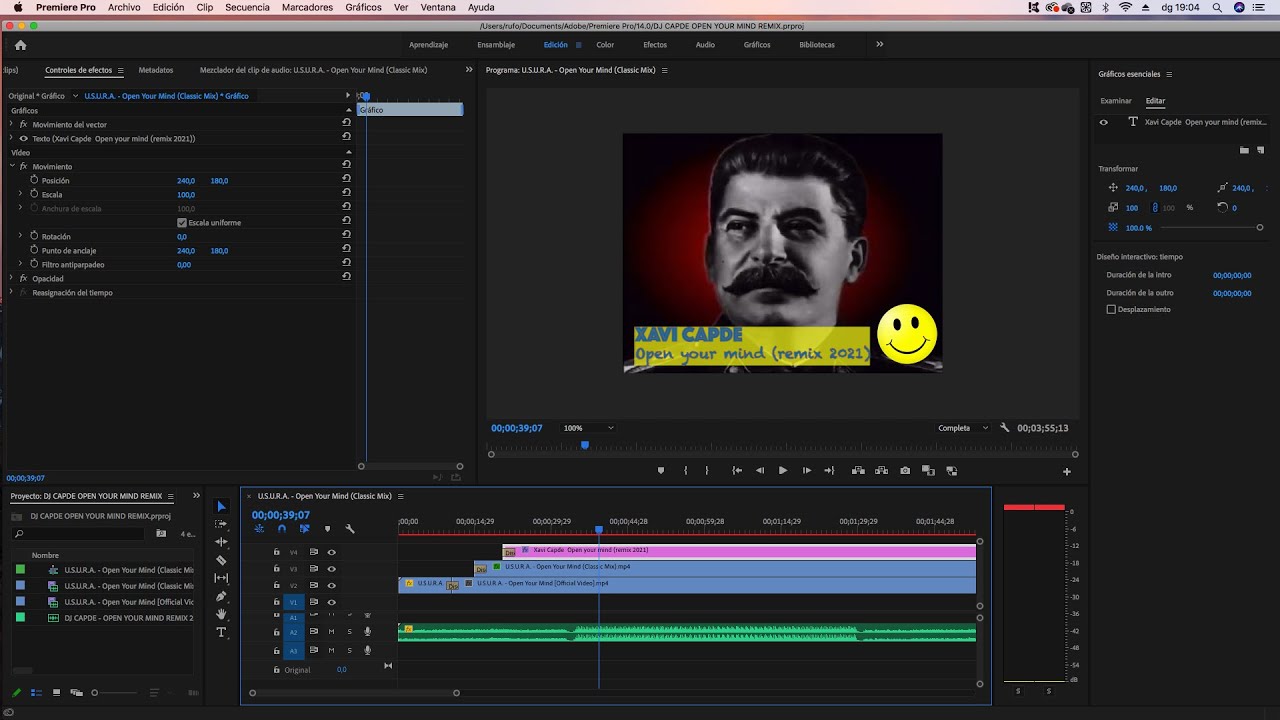
Task: Go to In point
Action: 737,470
